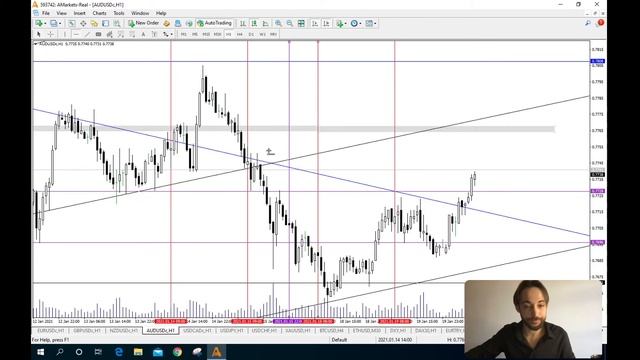Open Windows Start menu
The height and width of the screenshot is (360, 640).
click(x=40, y=352)
